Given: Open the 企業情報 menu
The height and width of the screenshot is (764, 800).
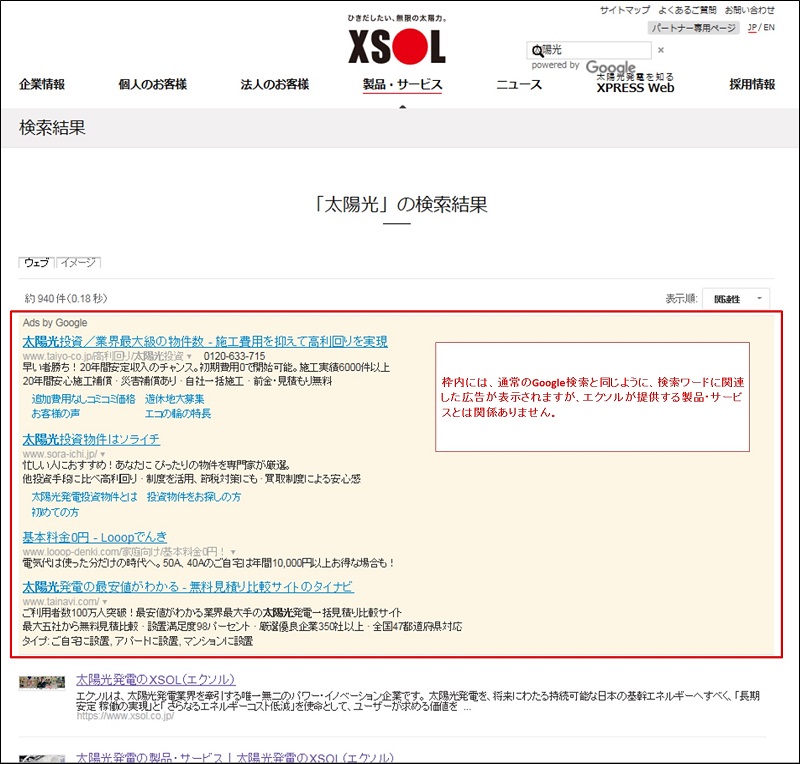Looking at the screenshot, I should [42, 84].
